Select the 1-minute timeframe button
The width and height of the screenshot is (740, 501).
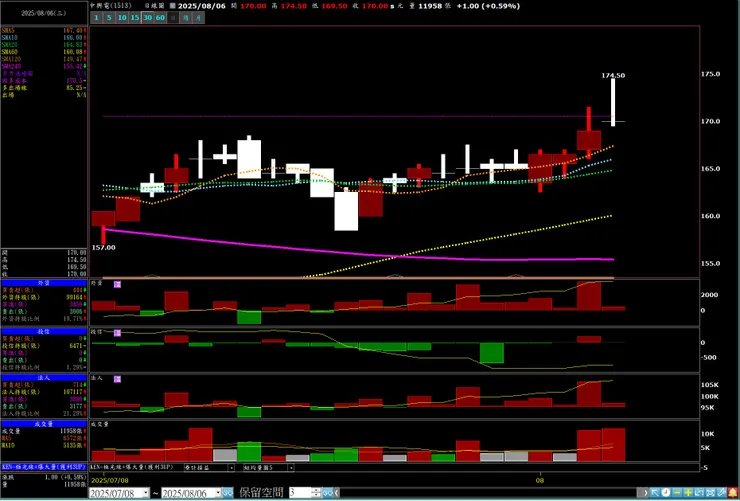[x=96, y=17]
